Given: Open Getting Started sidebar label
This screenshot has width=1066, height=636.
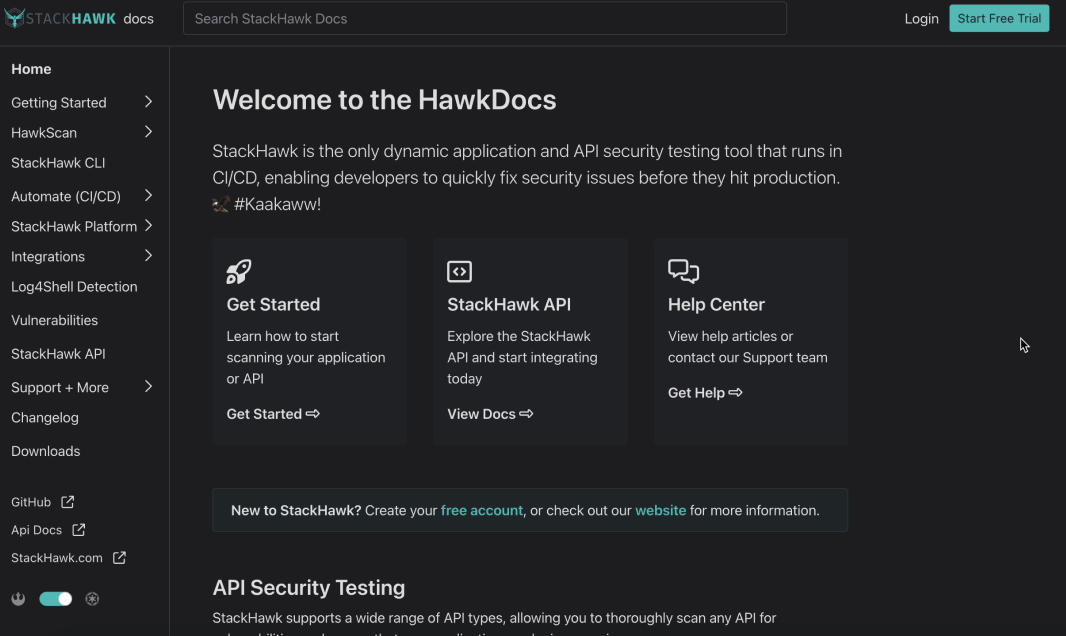Looking at the screenshot, I should (58, 103).
